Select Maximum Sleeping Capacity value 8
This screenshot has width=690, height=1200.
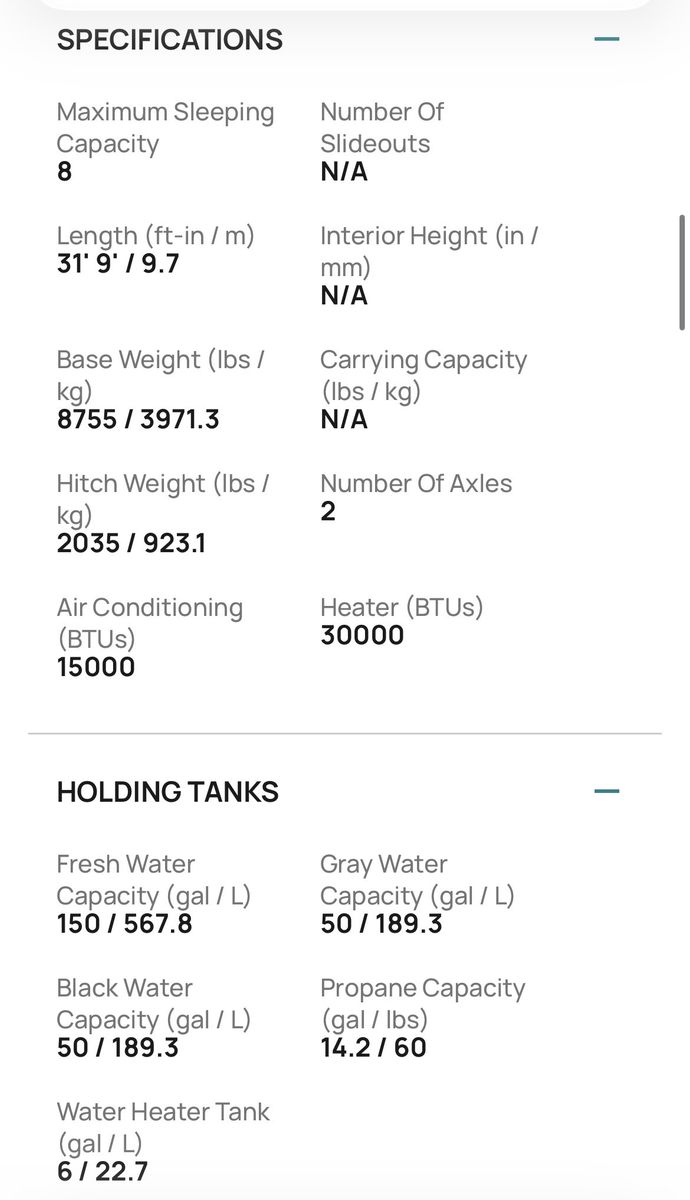pyautogui.click(x=65, y=172)
